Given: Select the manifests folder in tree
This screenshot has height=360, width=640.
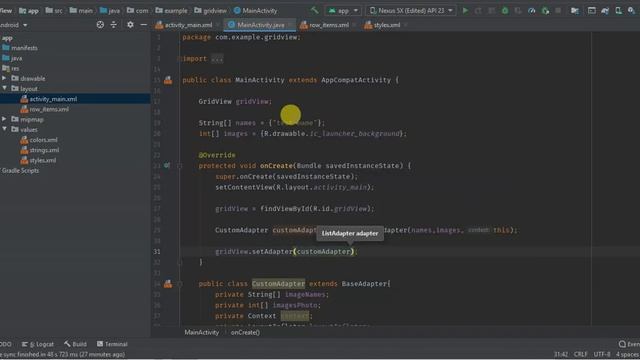Looking at the screenshot, I should coord(24,48).
